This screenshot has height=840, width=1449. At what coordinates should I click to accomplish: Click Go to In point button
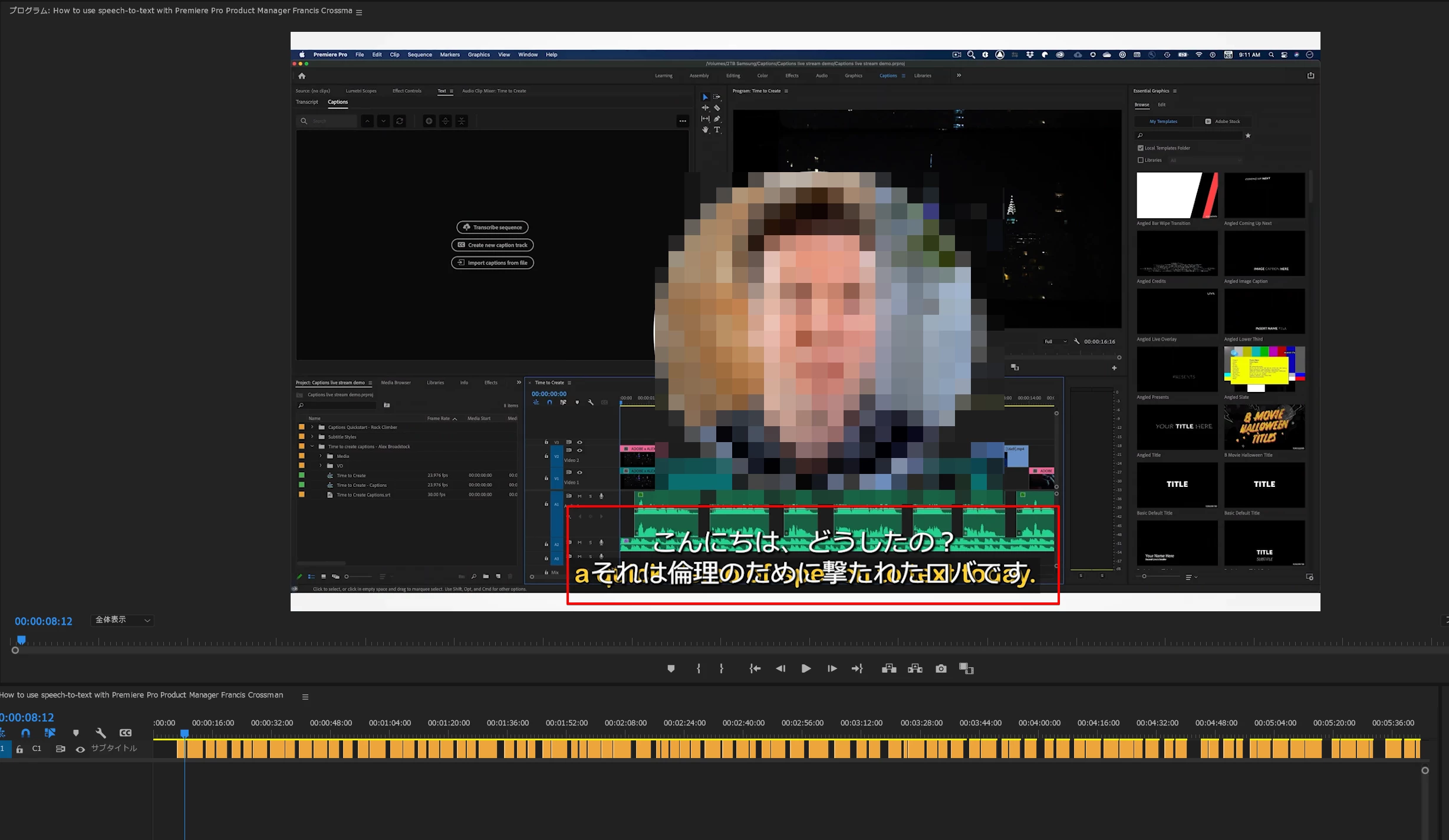coord(755,668)
